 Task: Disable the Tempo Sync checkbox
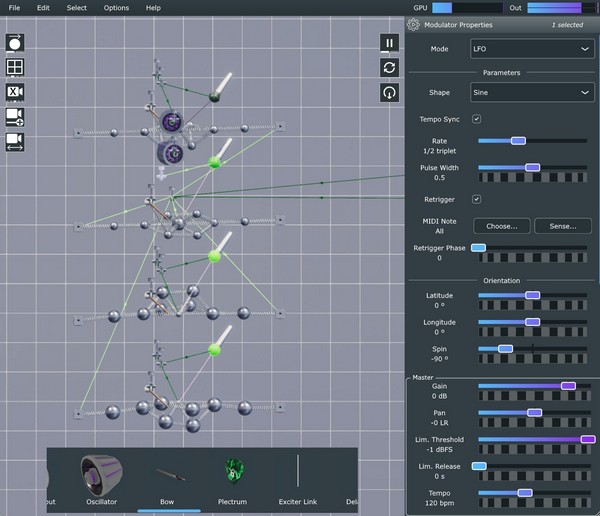[x=476, y=119]
